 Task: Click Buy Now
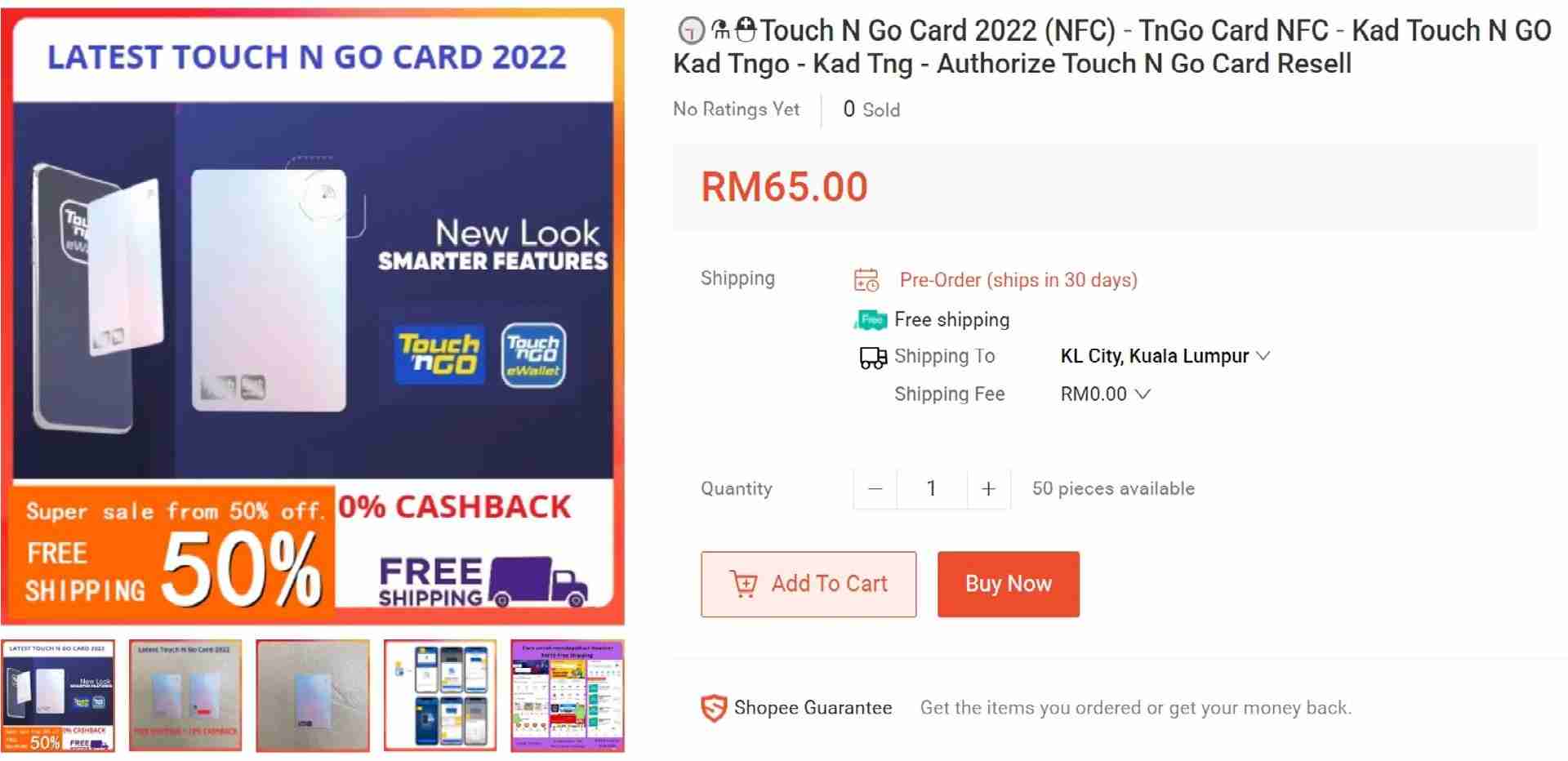tap(1008, 584)
